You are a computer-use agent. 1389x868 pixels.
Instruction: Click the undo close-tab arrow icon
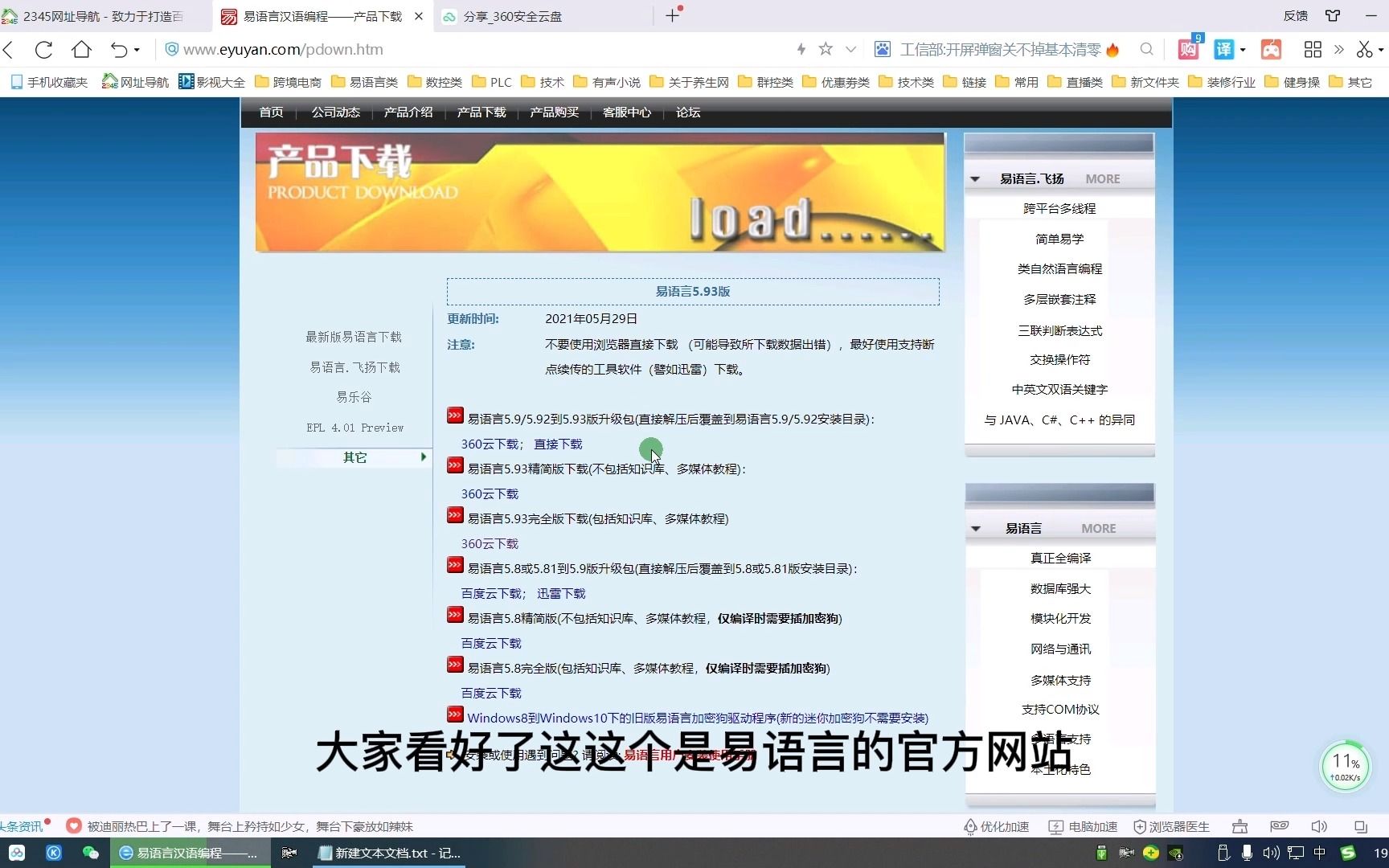coord(118,50)
